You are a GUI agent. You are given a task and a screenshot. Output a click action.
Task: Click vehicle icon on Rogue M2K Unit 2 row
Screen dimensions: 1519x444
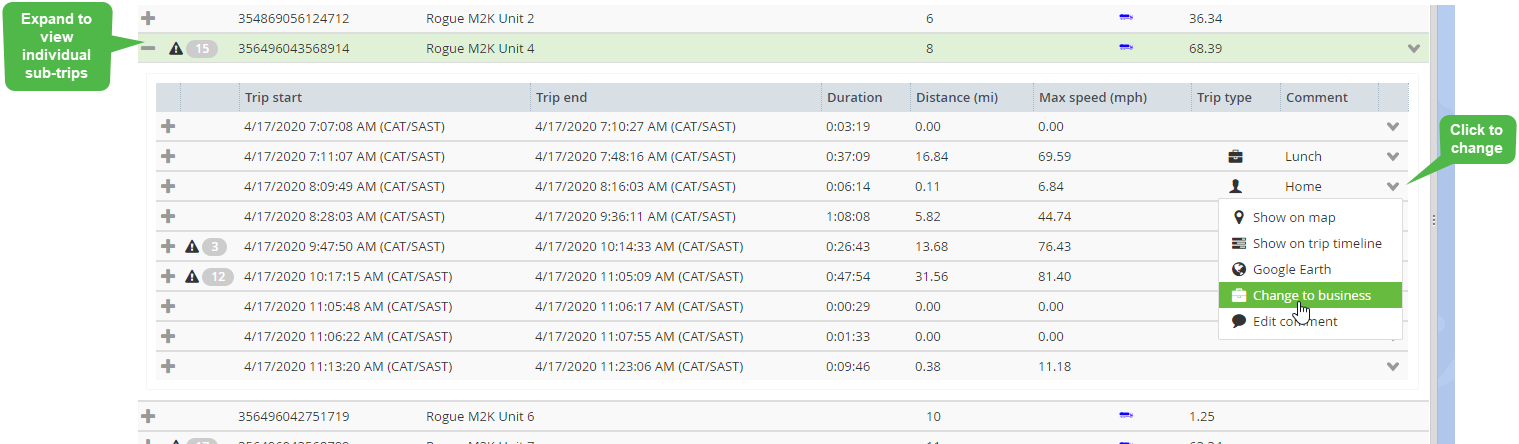[x=1126, y=18]
